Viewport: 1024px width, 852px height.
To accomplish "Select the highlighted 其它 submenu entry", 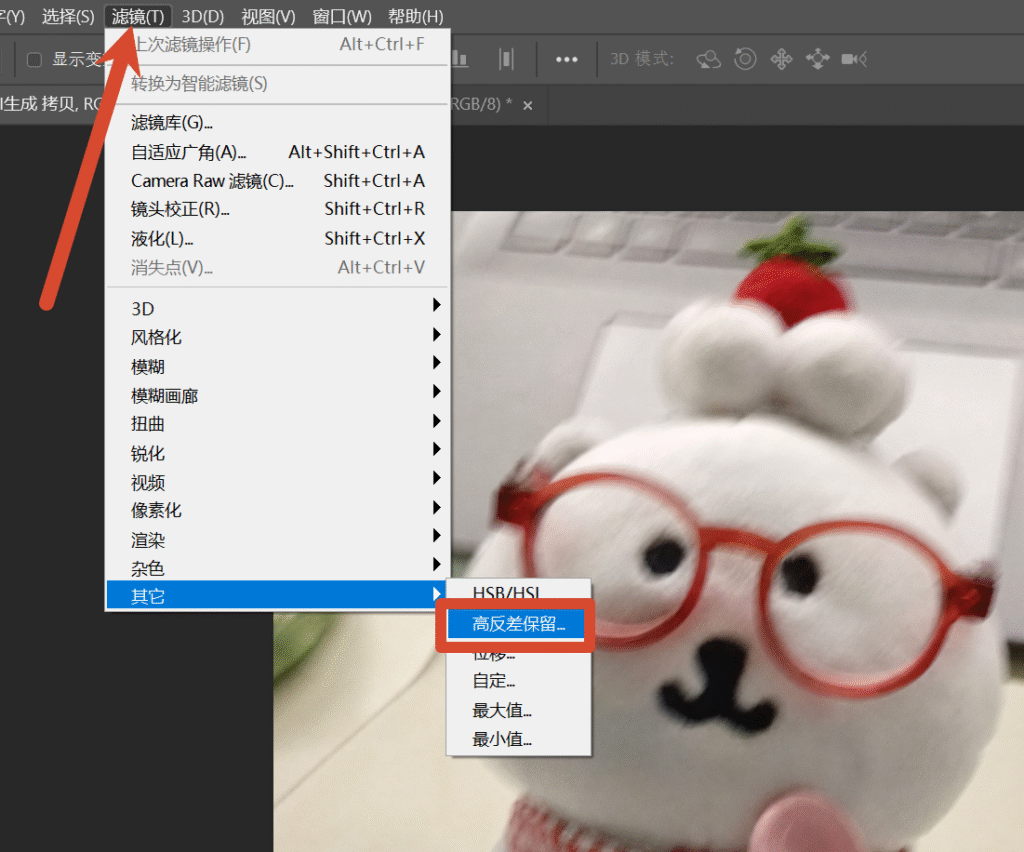I will pyautogui.click(x=277, y=595).
